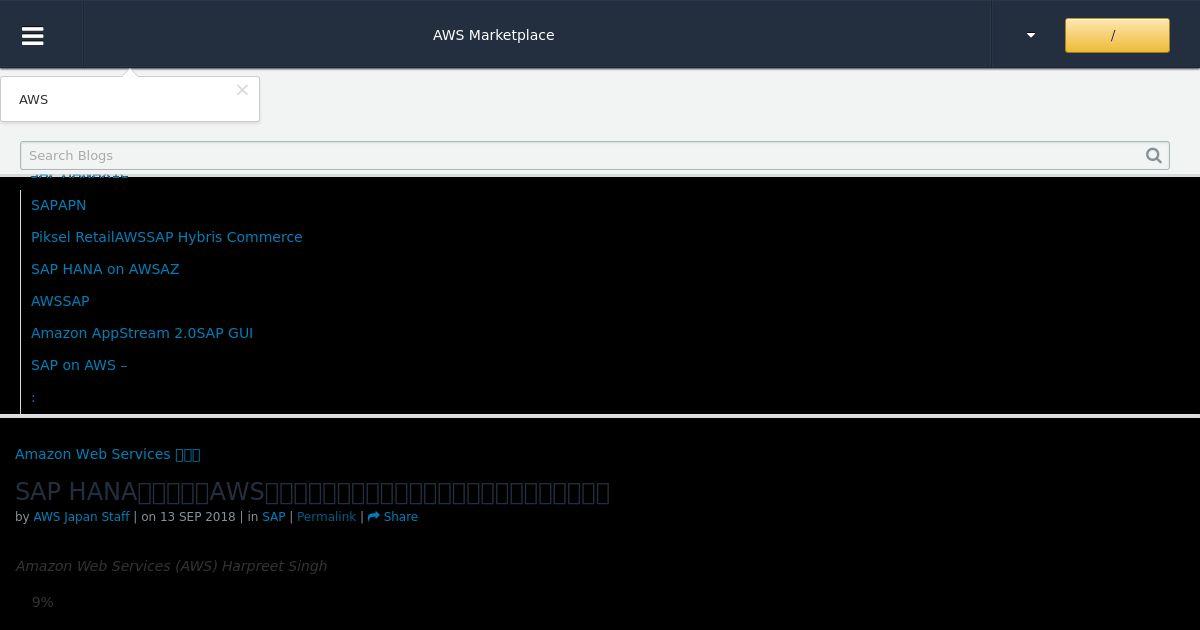The image size is (1200, 630).
Task: Open the SAP on AWS – link
Action: click(x=79, y=365)
